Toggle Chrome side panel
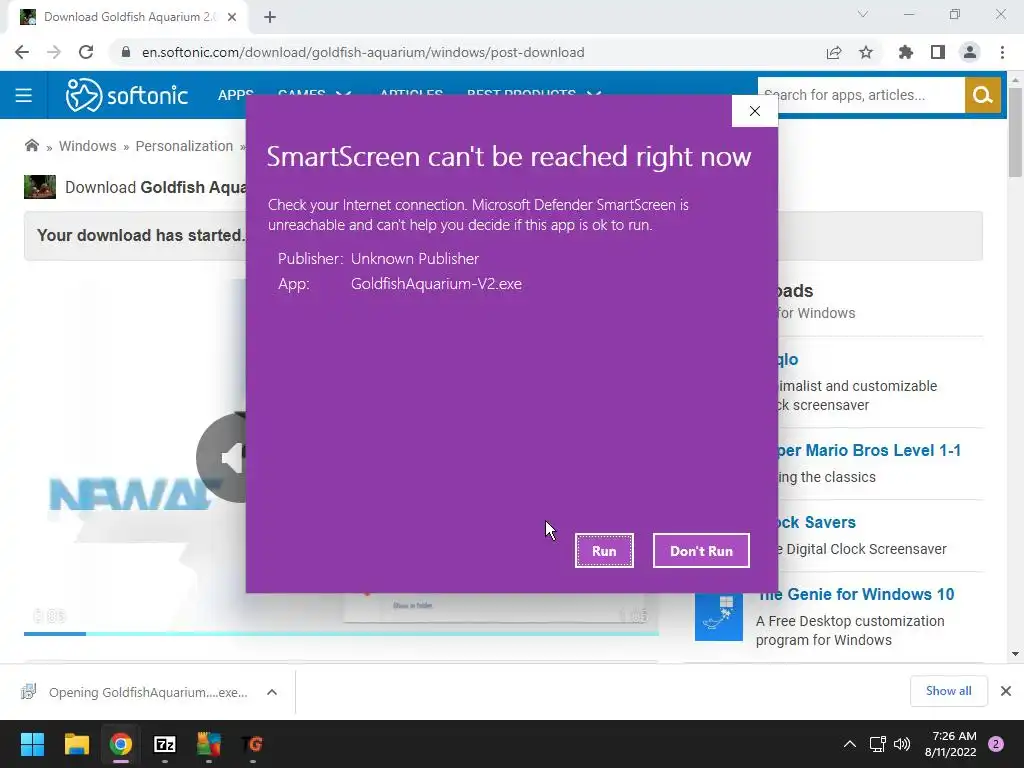This screenshot has height=768, width=1024. pyautogui.click(x=938, y=52)
